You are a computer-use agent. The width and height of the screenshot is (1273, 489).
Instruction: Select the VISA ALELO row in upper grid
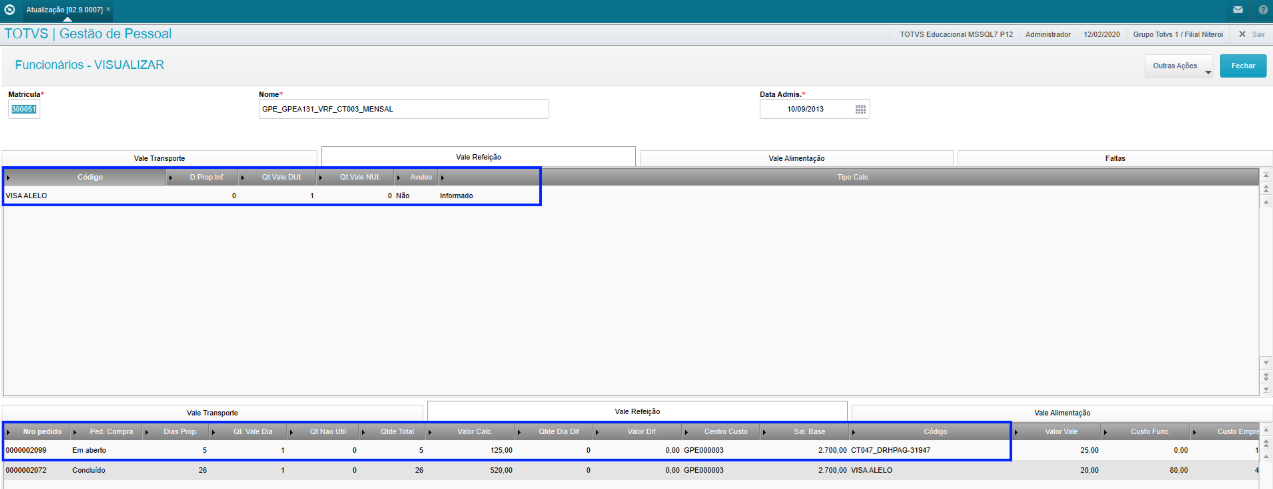(x=630, y=196)
